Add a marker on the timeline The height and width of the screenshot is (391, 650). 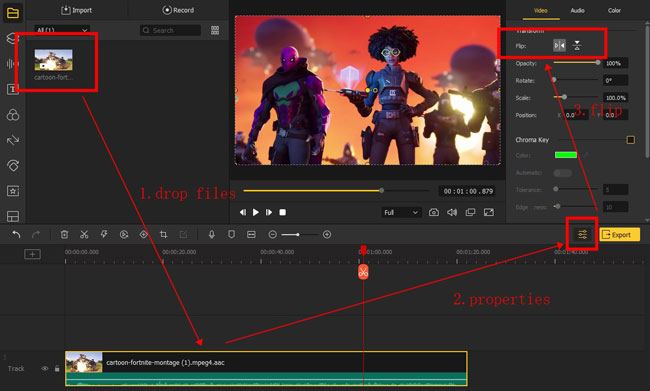point(231,235)
